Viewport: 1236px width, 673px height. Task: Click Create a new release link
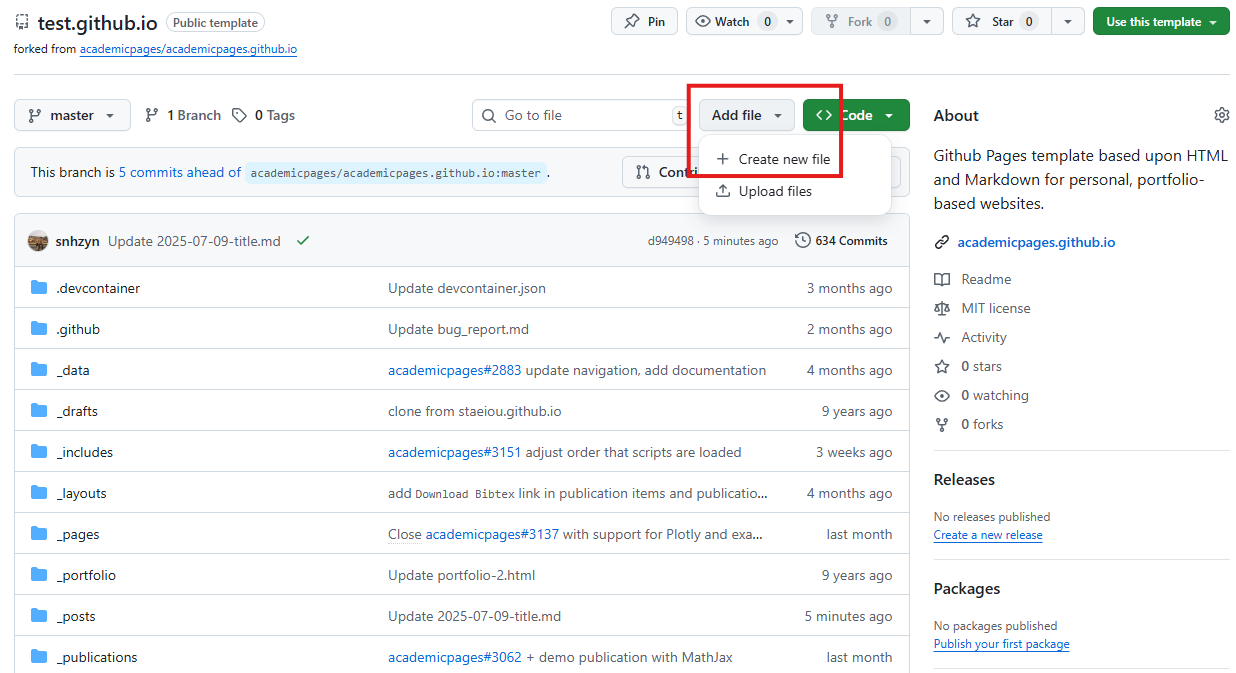tap(987, 535)
